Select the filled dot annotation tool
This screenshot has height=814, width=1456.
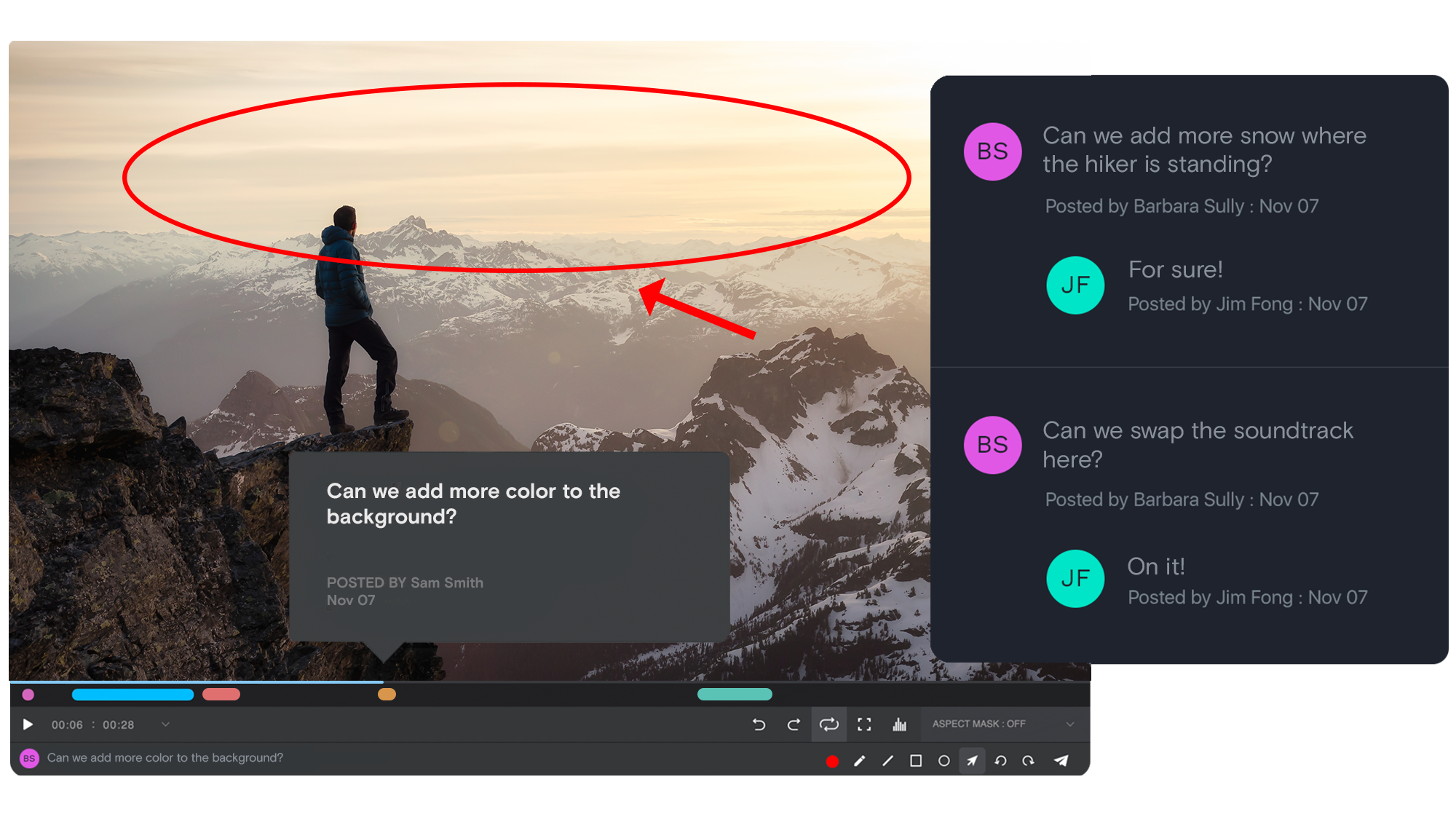pyautogui.click(x=832, y=759)
